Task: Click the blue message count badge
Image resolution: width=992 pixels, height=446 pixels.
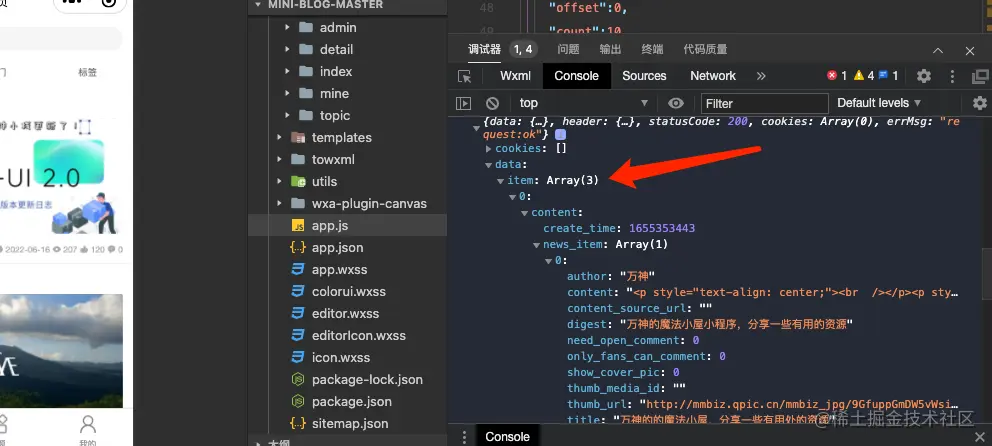Action: [x=888, y=76]
